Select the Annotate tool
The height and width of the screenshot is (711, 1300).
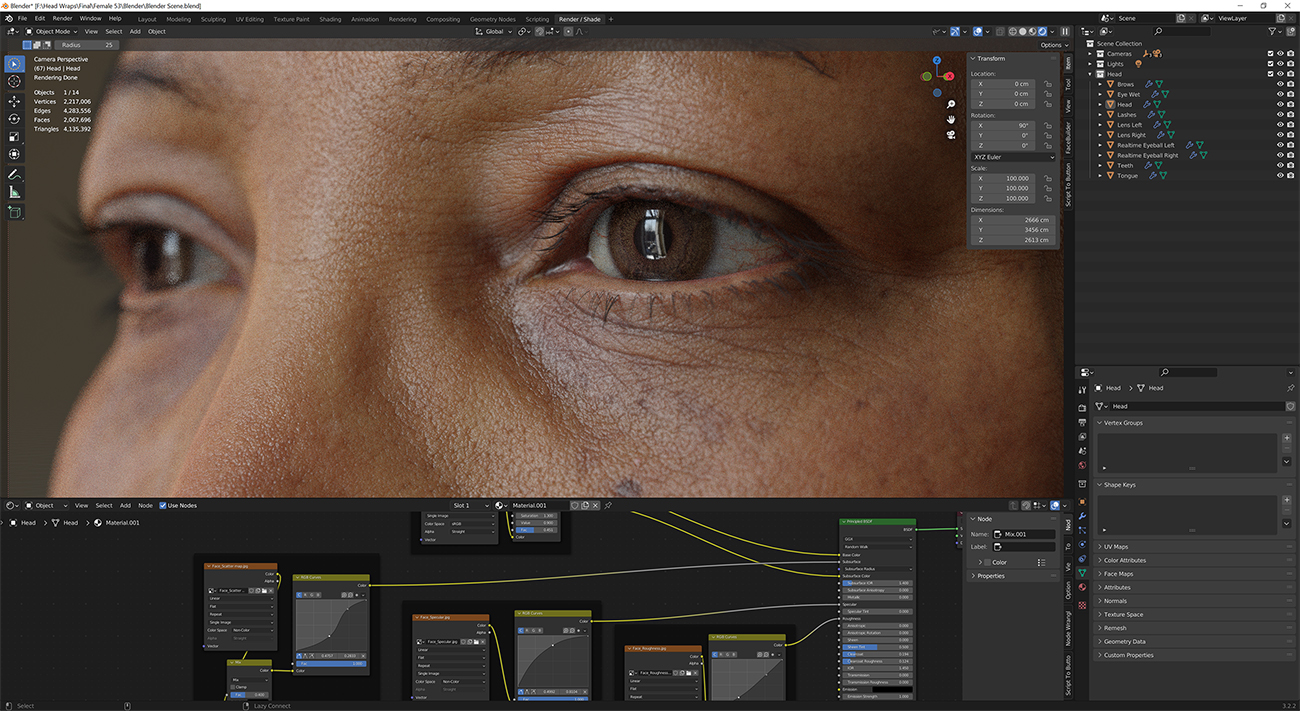13,173
